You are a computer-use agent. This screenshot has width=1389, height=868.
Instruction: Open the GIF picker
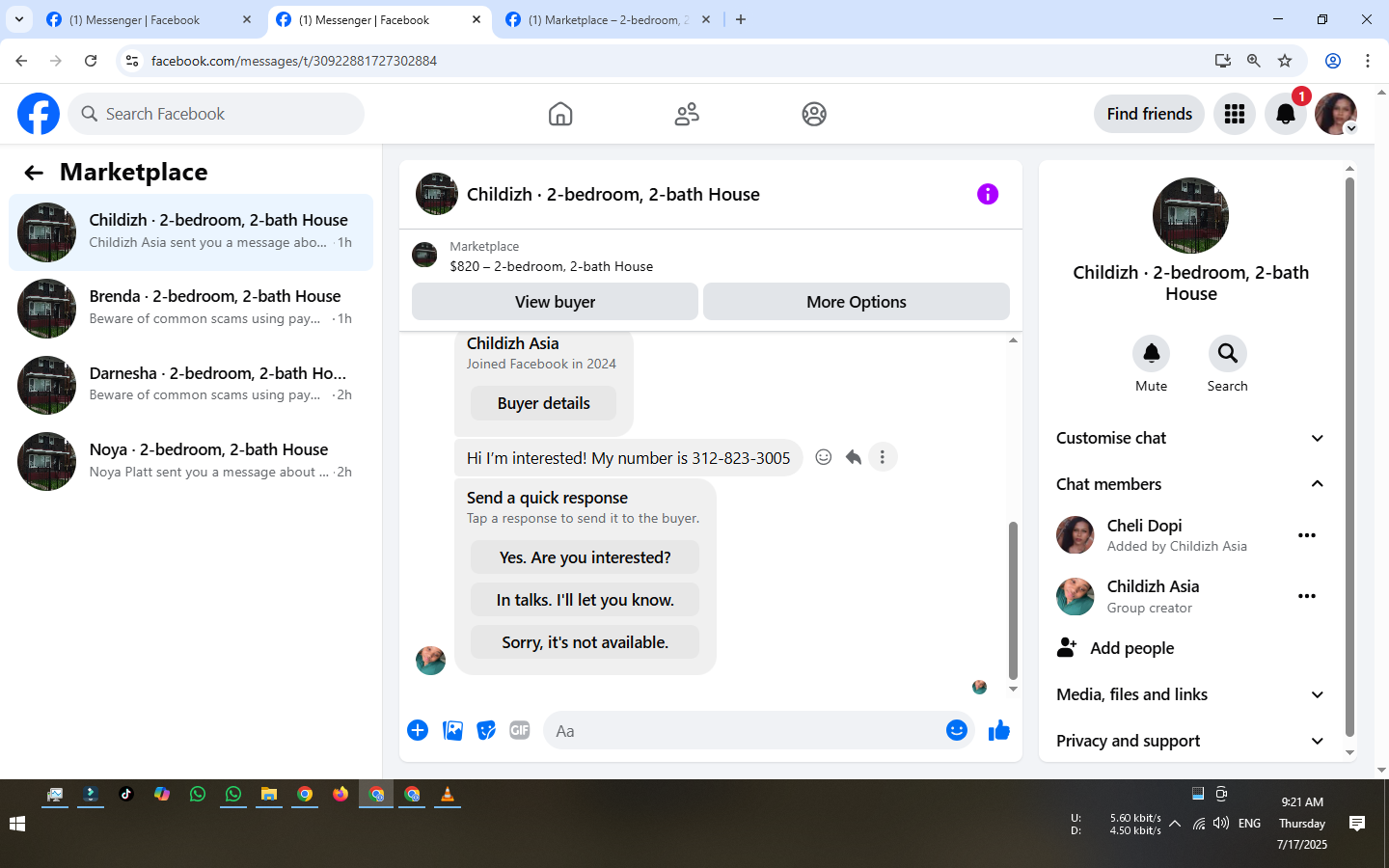click(x=520, y=730)
